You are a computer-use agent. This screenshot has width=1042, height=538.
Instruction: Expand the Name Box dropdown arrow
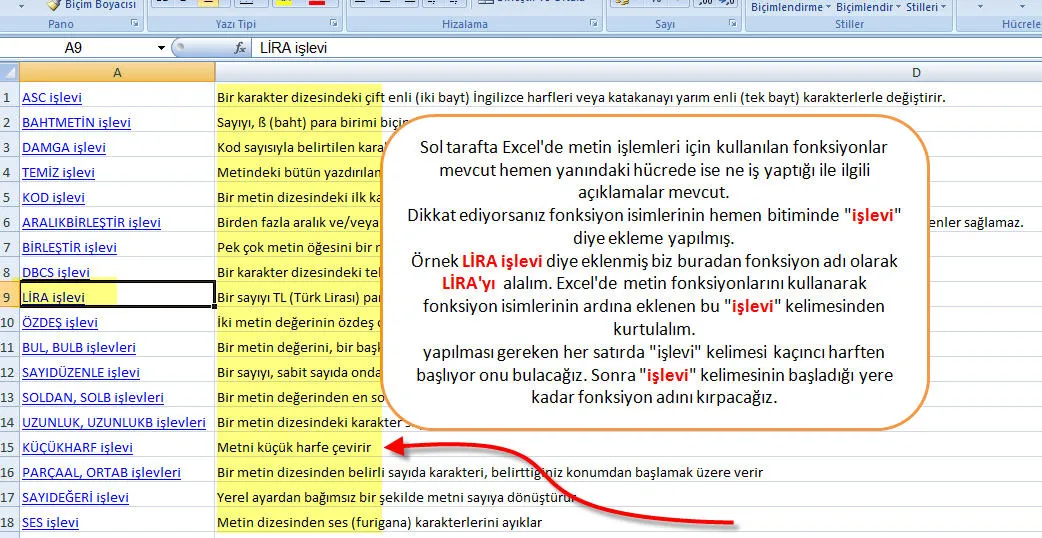[x=161, y=47]
